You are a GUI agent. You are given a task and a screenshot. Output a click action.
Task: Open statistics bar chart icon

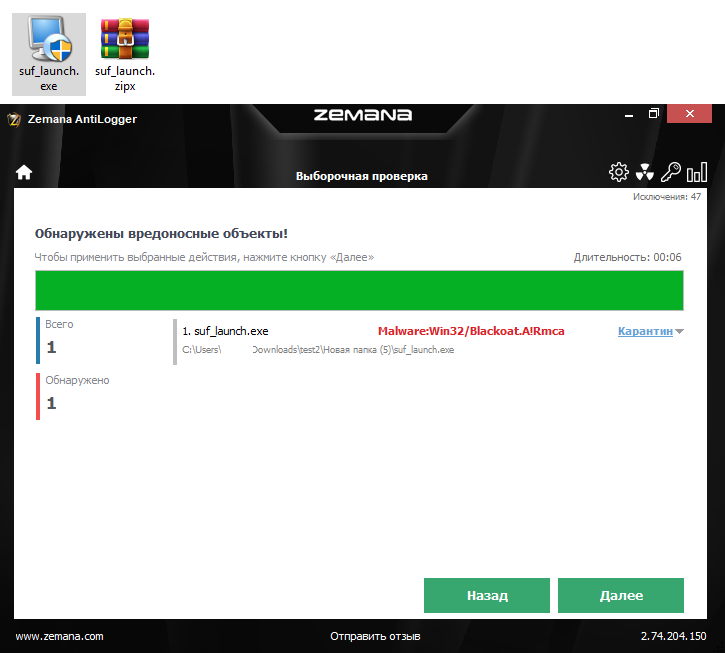pyautogui.click(x=697, y=172)
